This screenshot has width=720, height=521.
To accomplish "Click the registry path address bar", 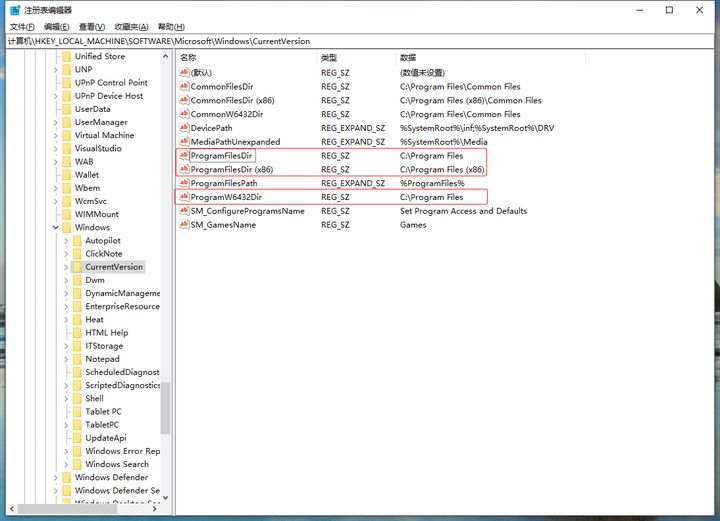I will pos(360,41).
